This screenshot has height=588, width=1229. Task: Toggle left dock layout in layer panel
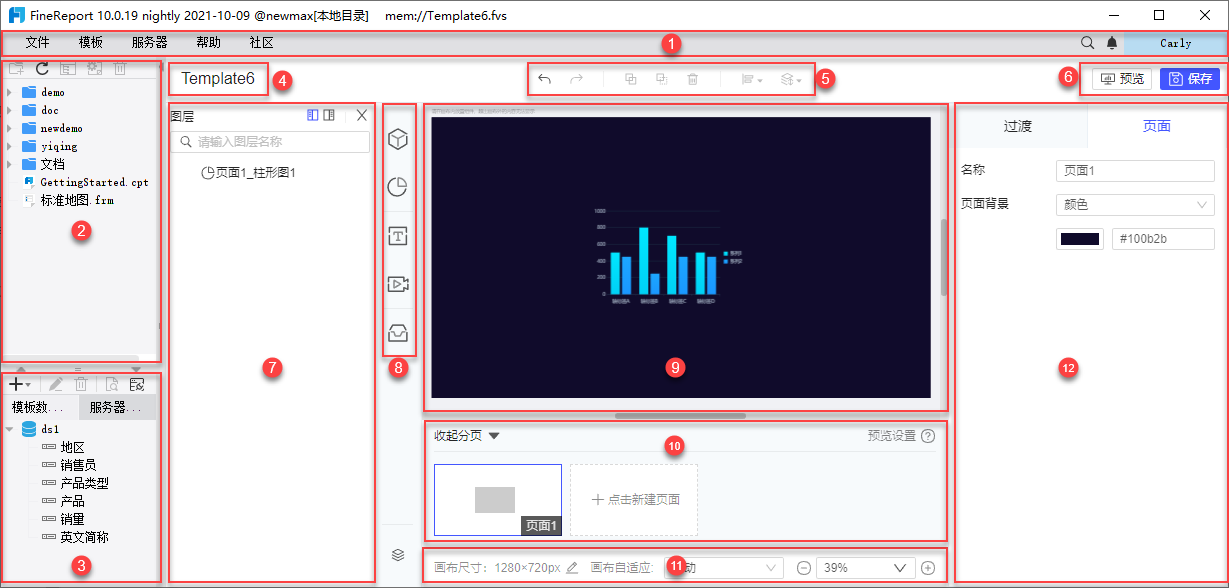click(313, 115)
